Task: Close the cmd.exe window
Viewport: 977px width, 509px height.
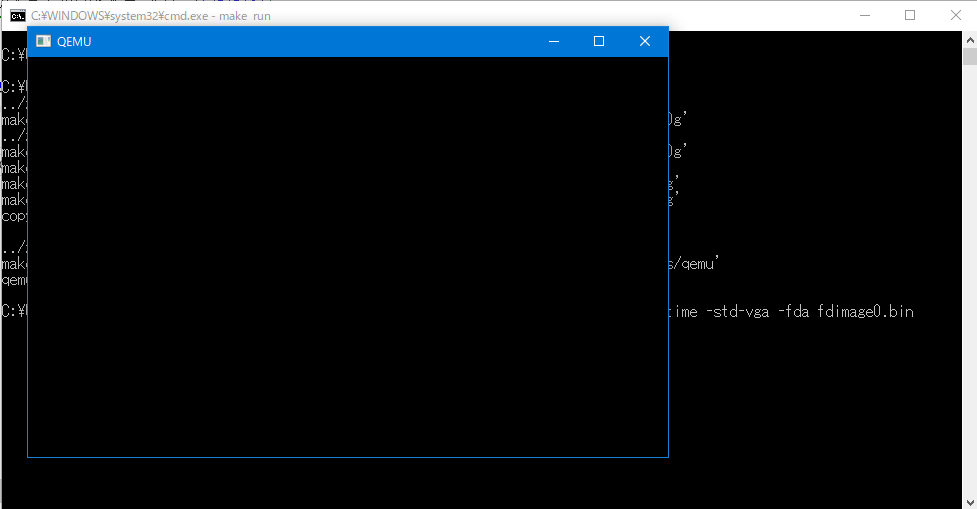Action: click(956, 15)
